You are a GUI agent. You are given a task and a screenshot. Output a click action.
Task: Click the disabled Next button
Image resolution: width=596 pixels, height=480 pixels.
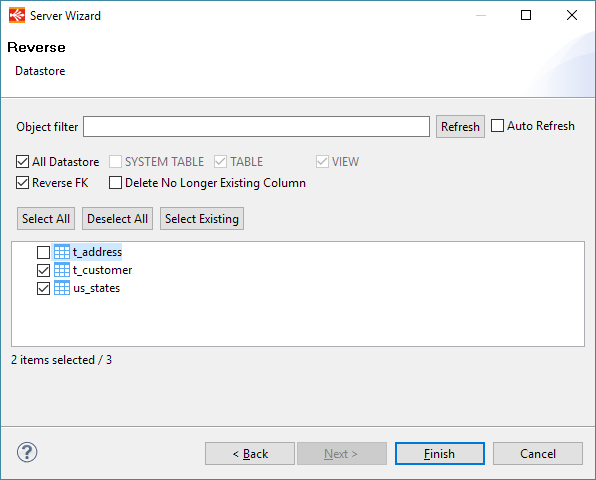342,453
